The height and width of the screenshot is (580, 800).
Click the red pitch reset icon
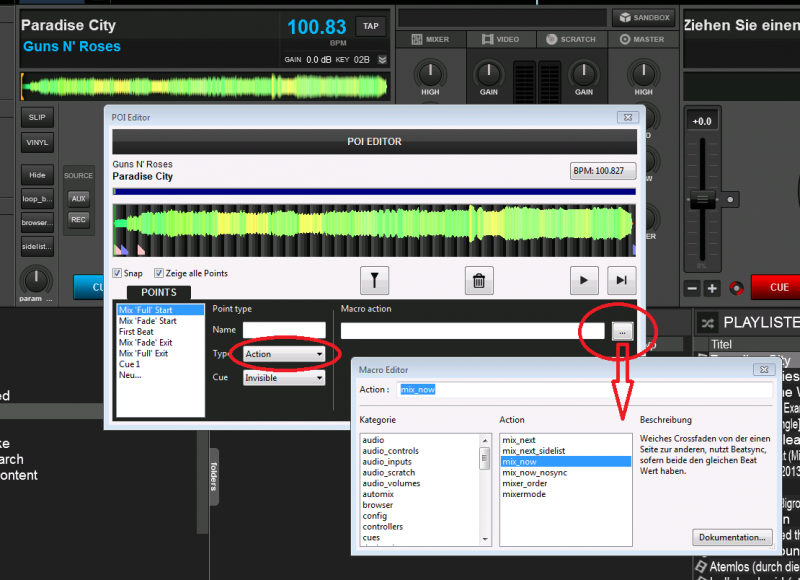[x=736, y=288]
